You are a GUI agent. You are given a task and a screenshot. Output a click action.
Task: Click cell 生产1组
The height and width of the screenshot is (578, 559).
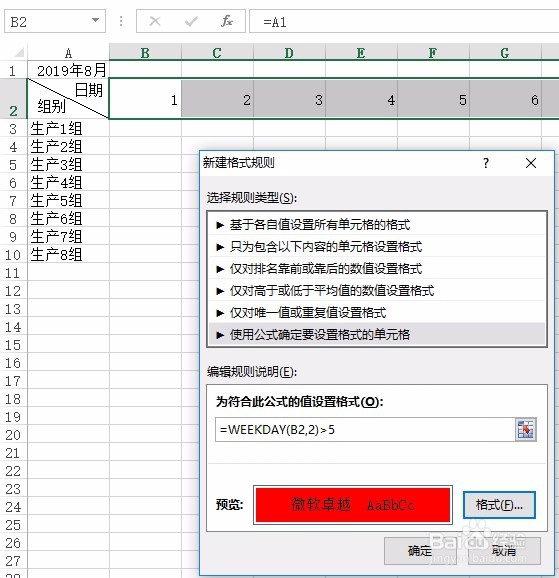coord(69,128)
